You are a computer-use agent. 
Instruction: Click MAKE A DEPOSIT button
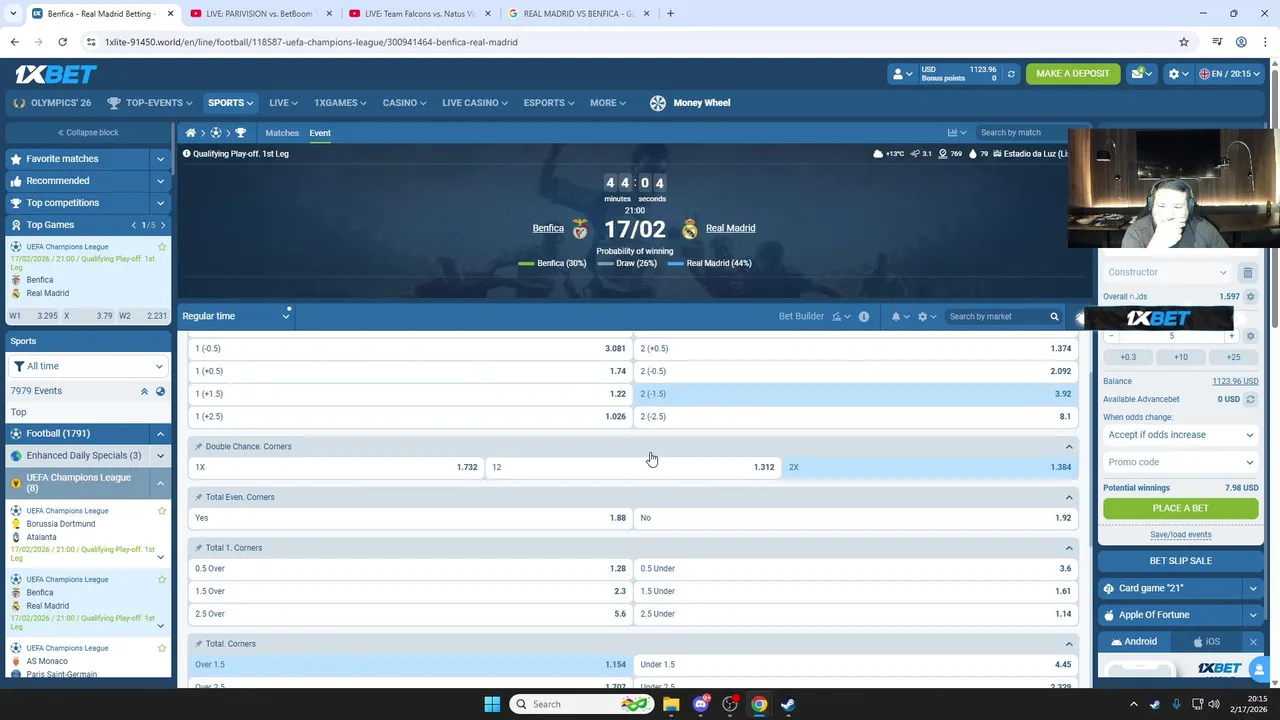tap(1073, 74)
